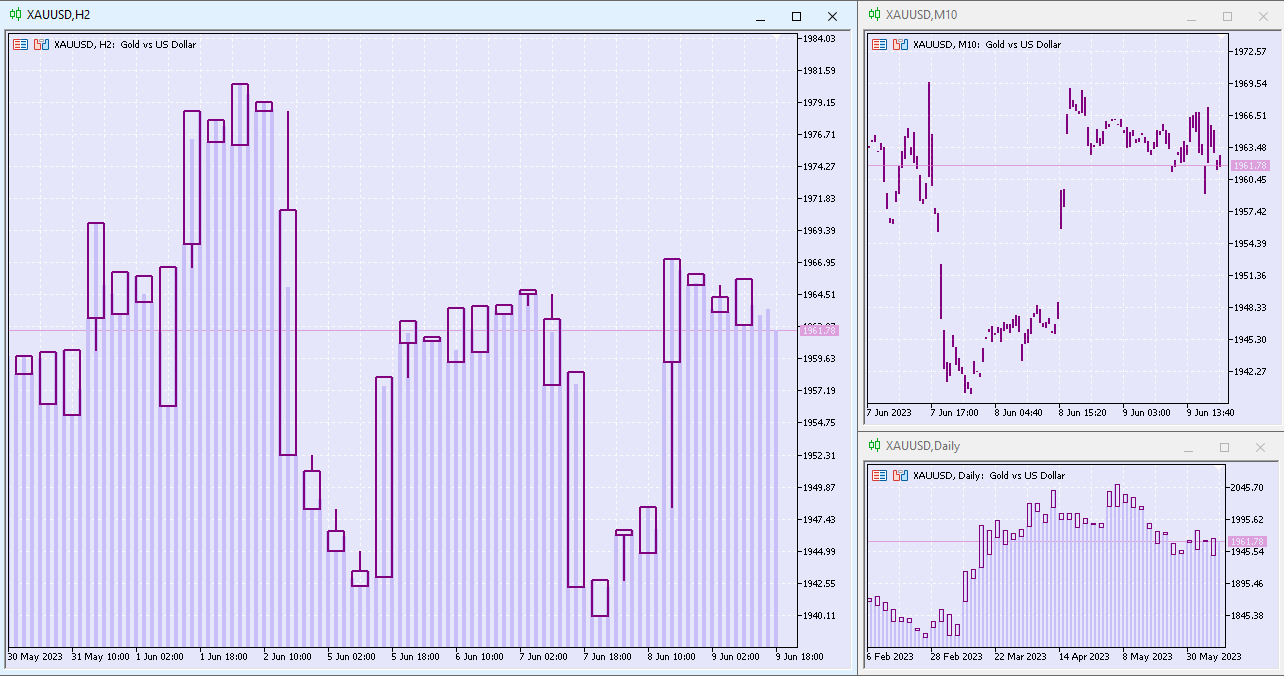The width and height of the screenshot is (1284, 676).
Task: Click the 1972.57 price label in M10 chart
Action: [1251, 51]
